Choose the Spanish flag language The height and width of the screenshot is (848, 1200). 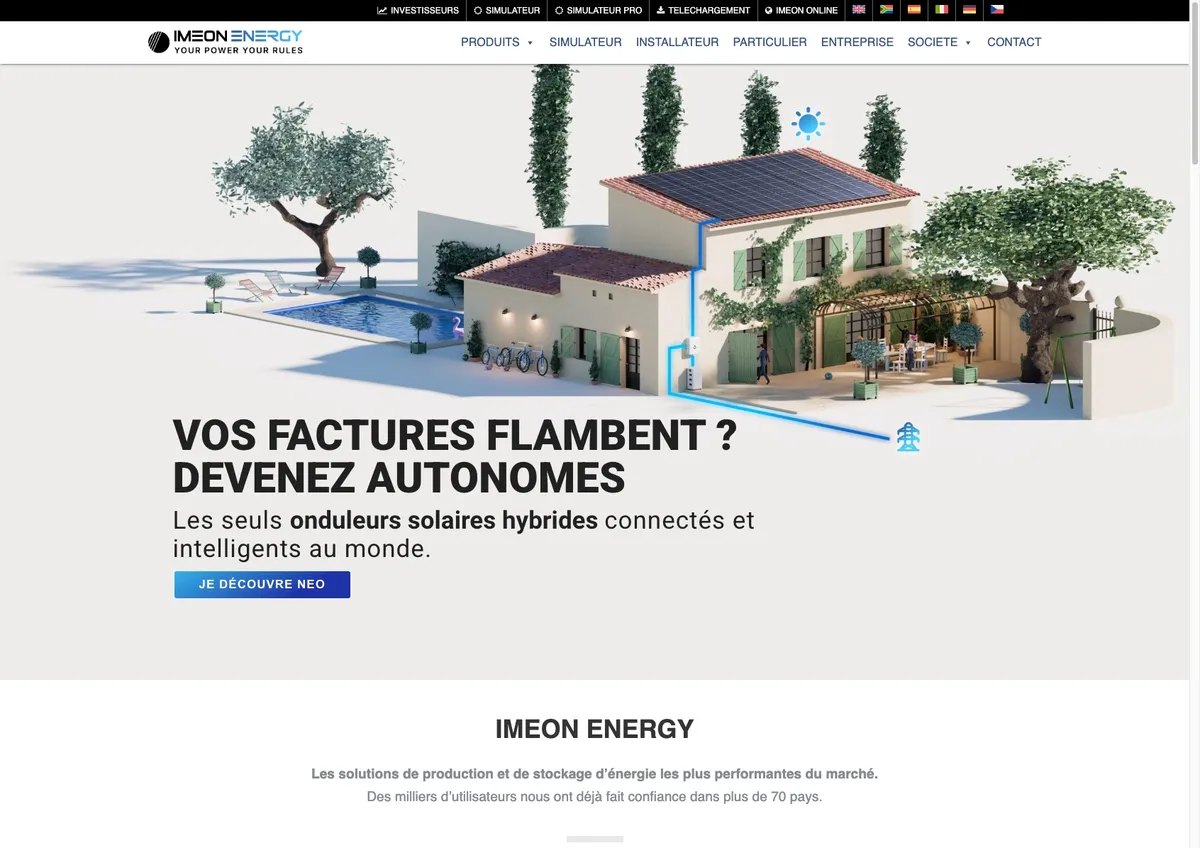[x=914, y=10]
